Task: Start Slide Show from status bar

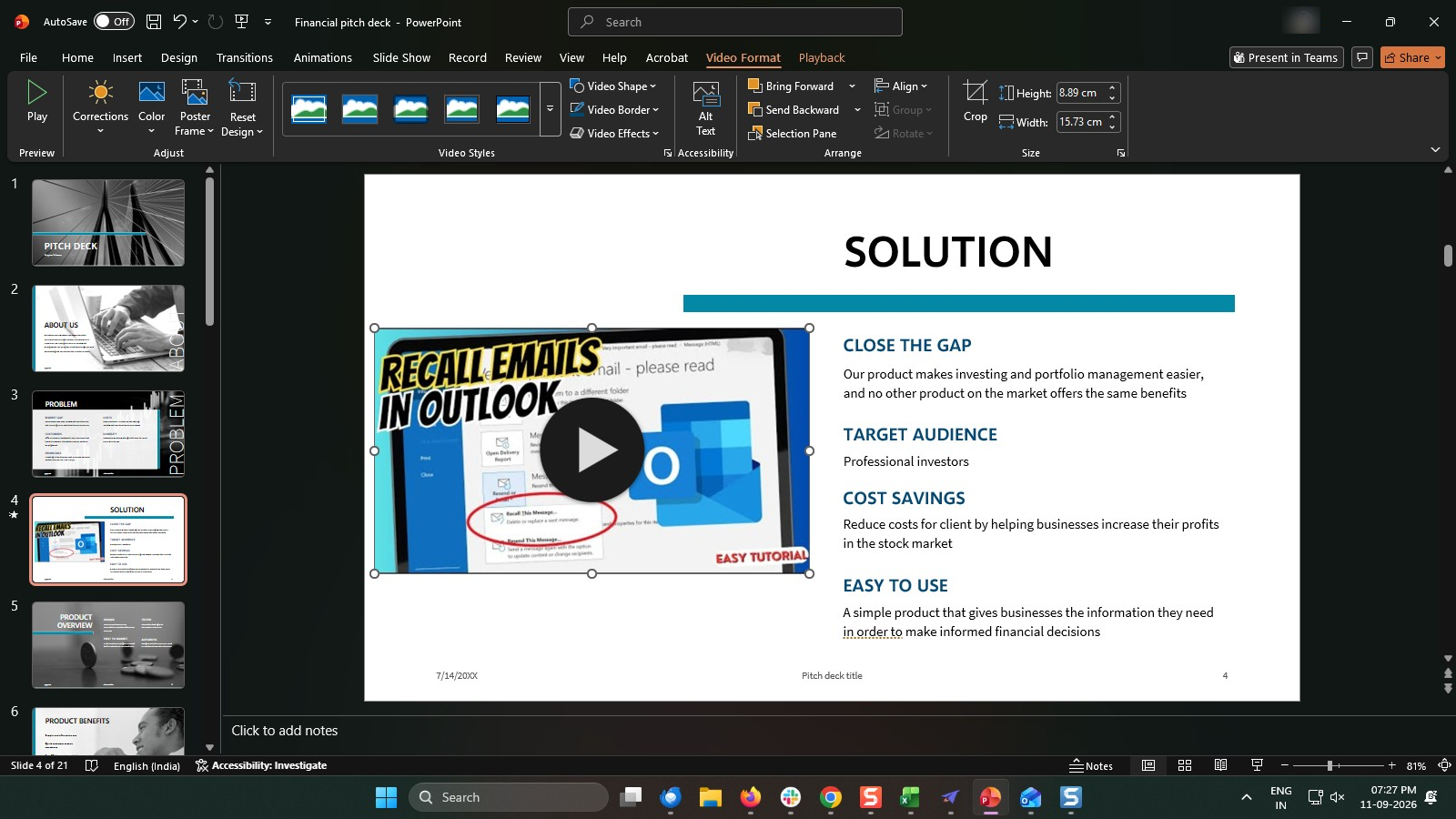Action: [1257, 765]
